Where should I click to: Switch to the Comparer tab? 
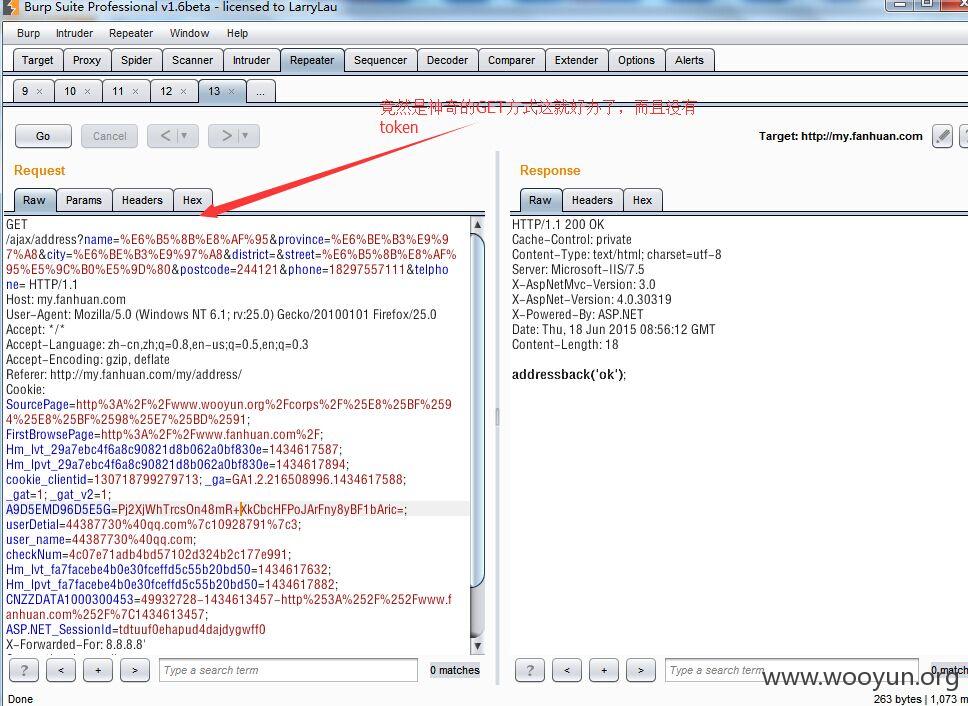(511, 60)
